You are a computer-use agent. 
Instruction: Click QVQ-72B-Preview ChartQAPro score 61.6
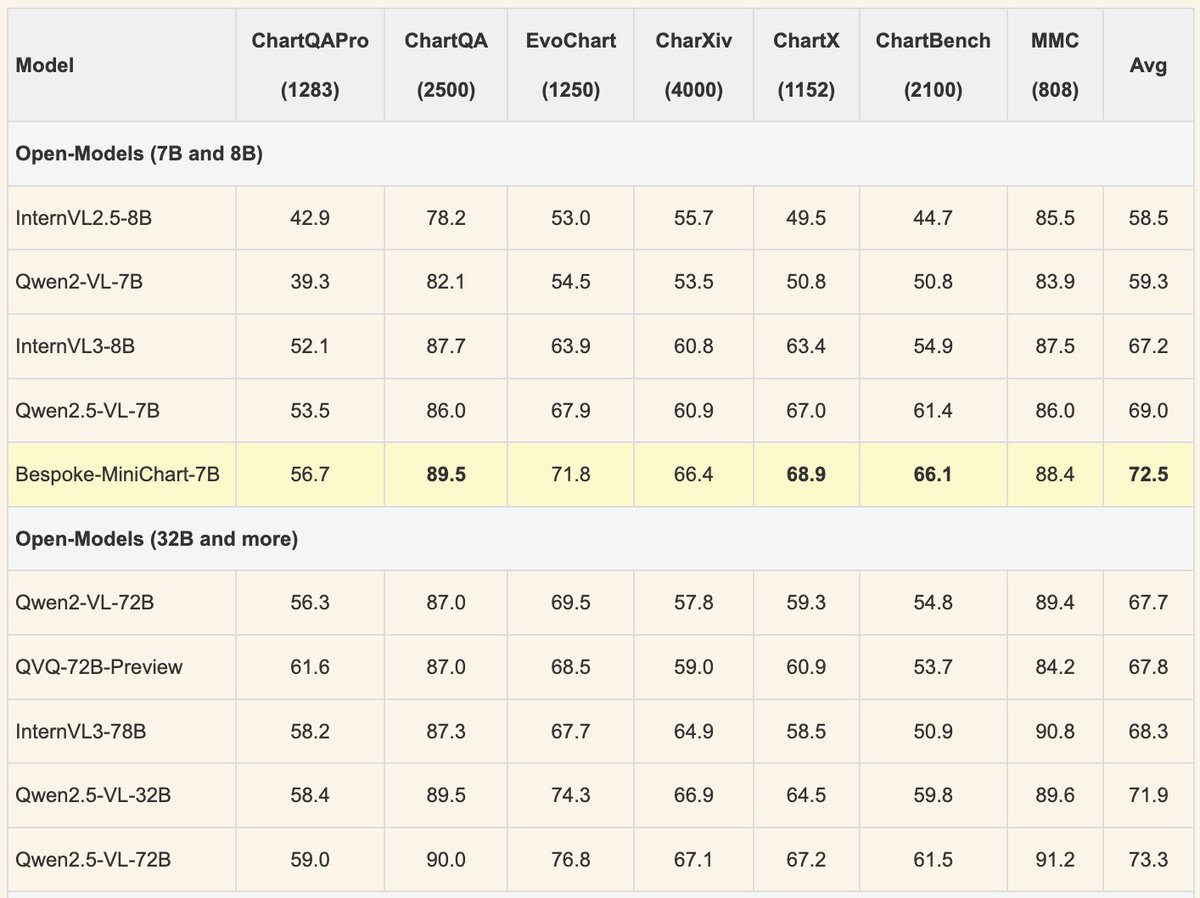310,666
